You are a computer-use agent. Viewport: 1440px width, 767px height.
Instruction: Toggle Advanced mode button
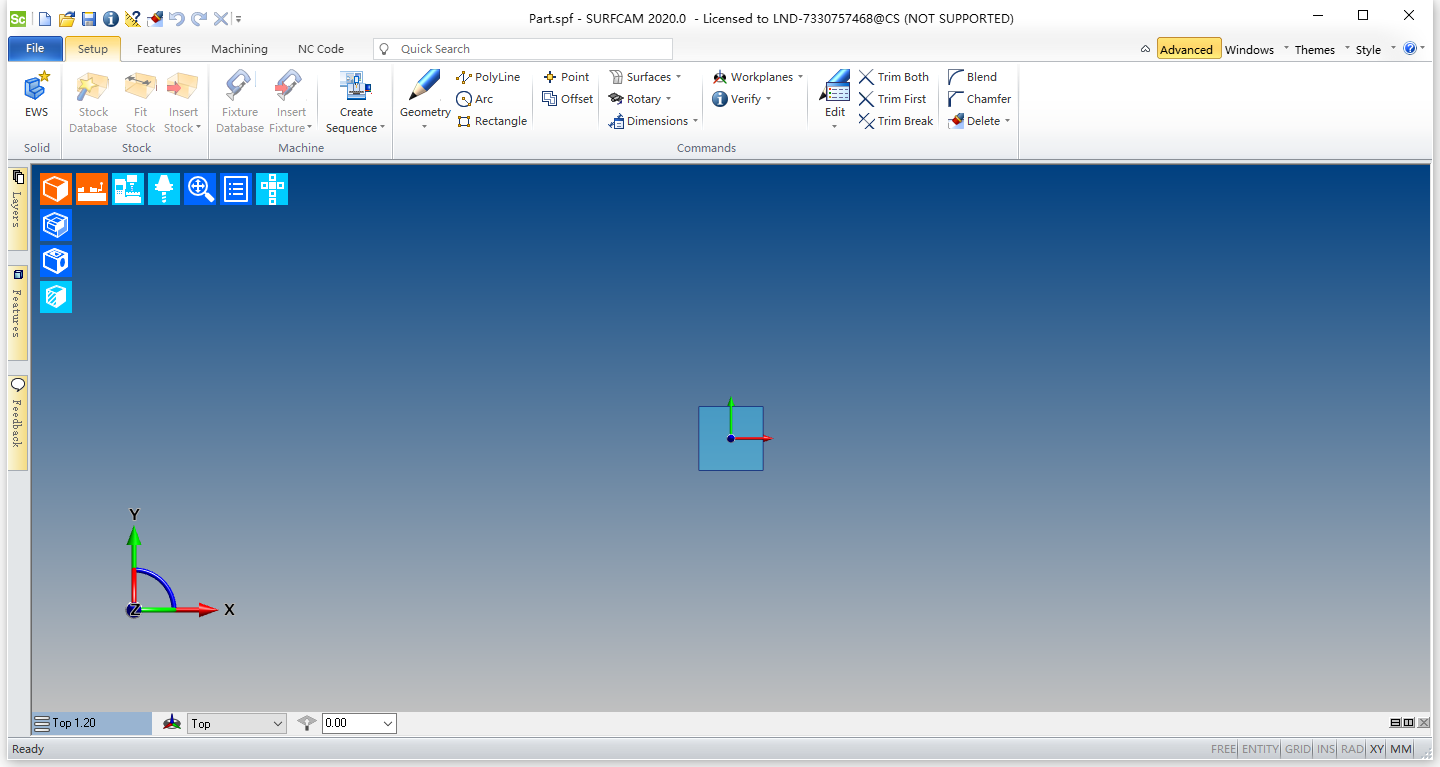pyautogui.click(x=1189, y=49)
